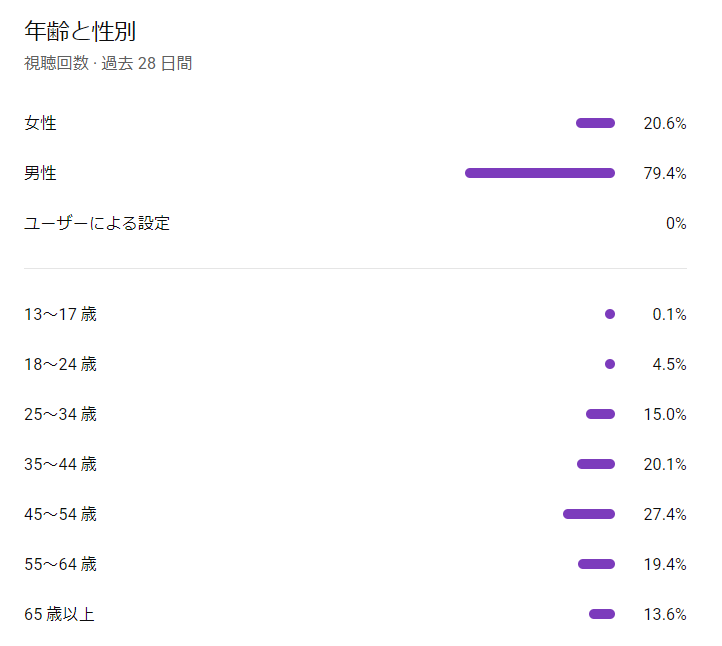Select the ユーザーによる設定 label
This screenshot has height=646, width=722.
pyautogui.click(x=97, y=223)
